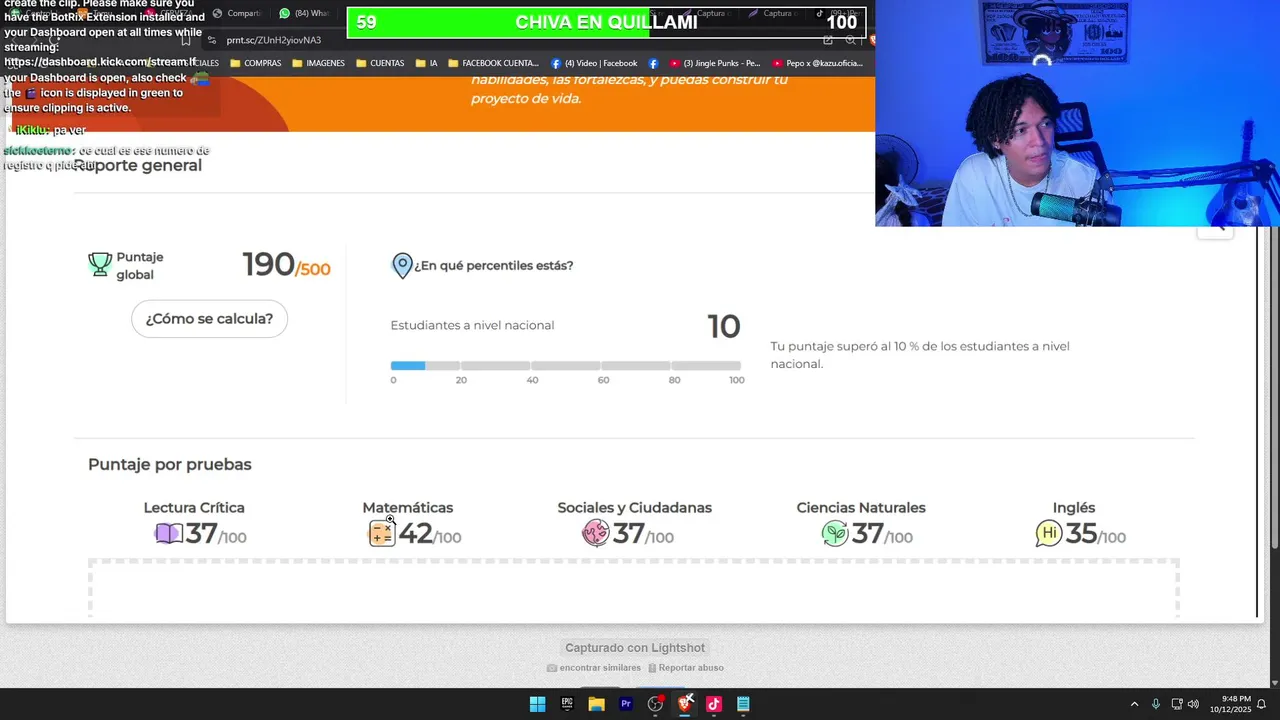Click the prnt.sc address bar URL
The image size is (1280, 720).
(274, 40)
